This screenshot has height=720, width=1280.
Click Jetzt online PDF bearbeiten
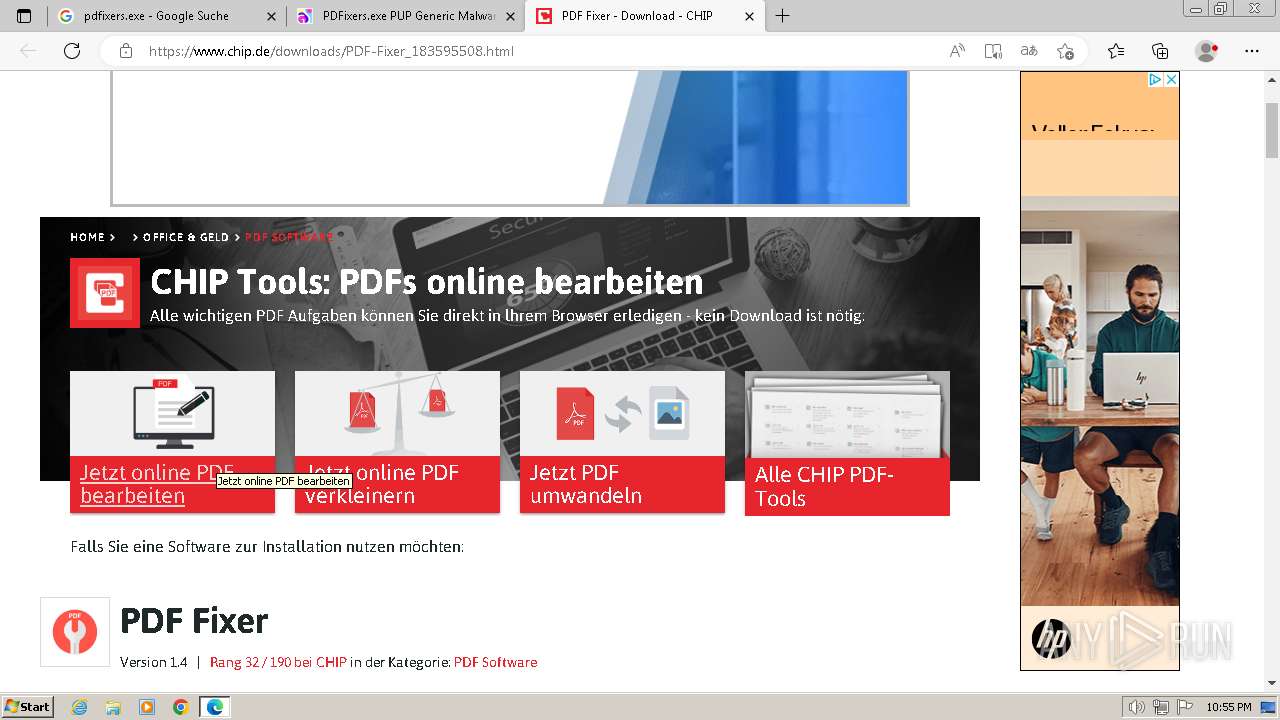click(157, 484)
